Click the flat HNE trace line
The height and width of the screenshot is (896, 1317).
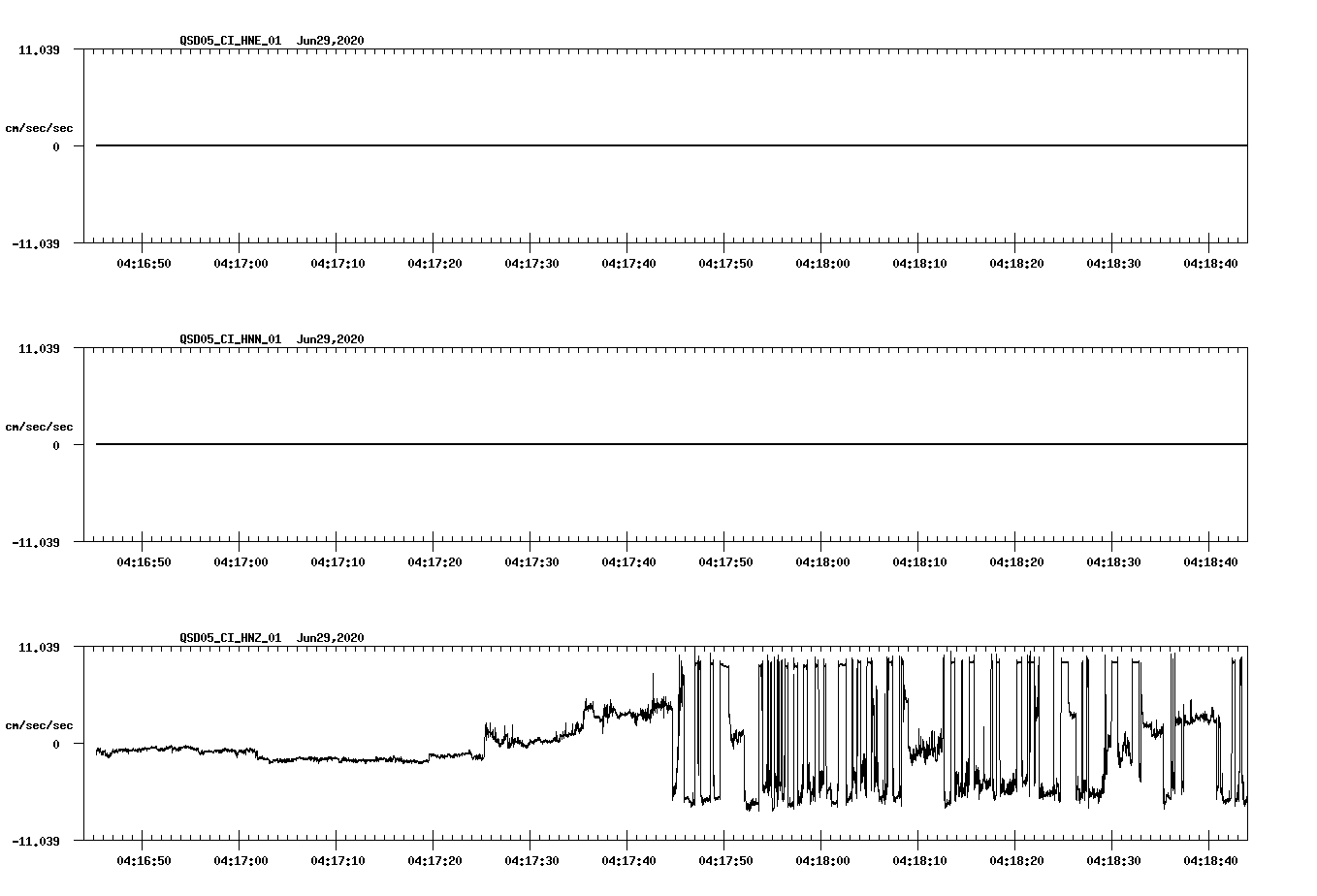coord(671,145)
